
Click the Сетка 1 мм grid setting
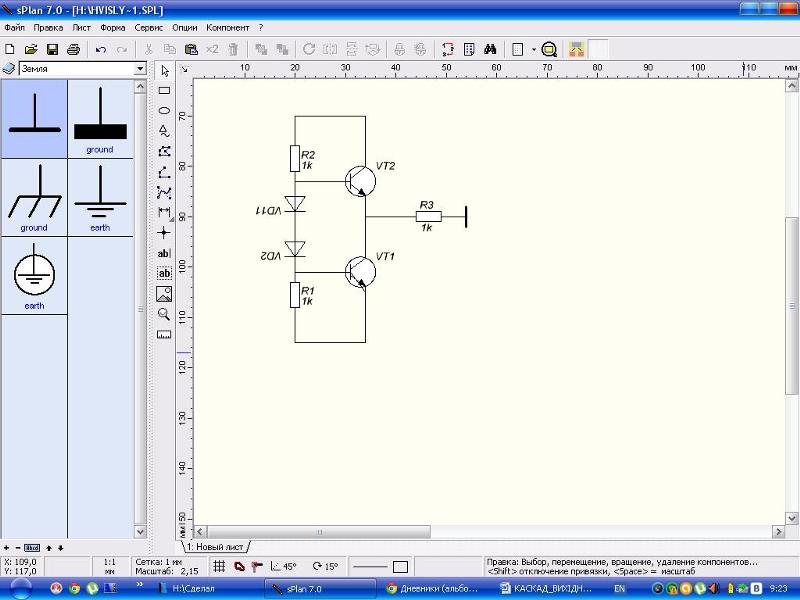pos(158,562)
